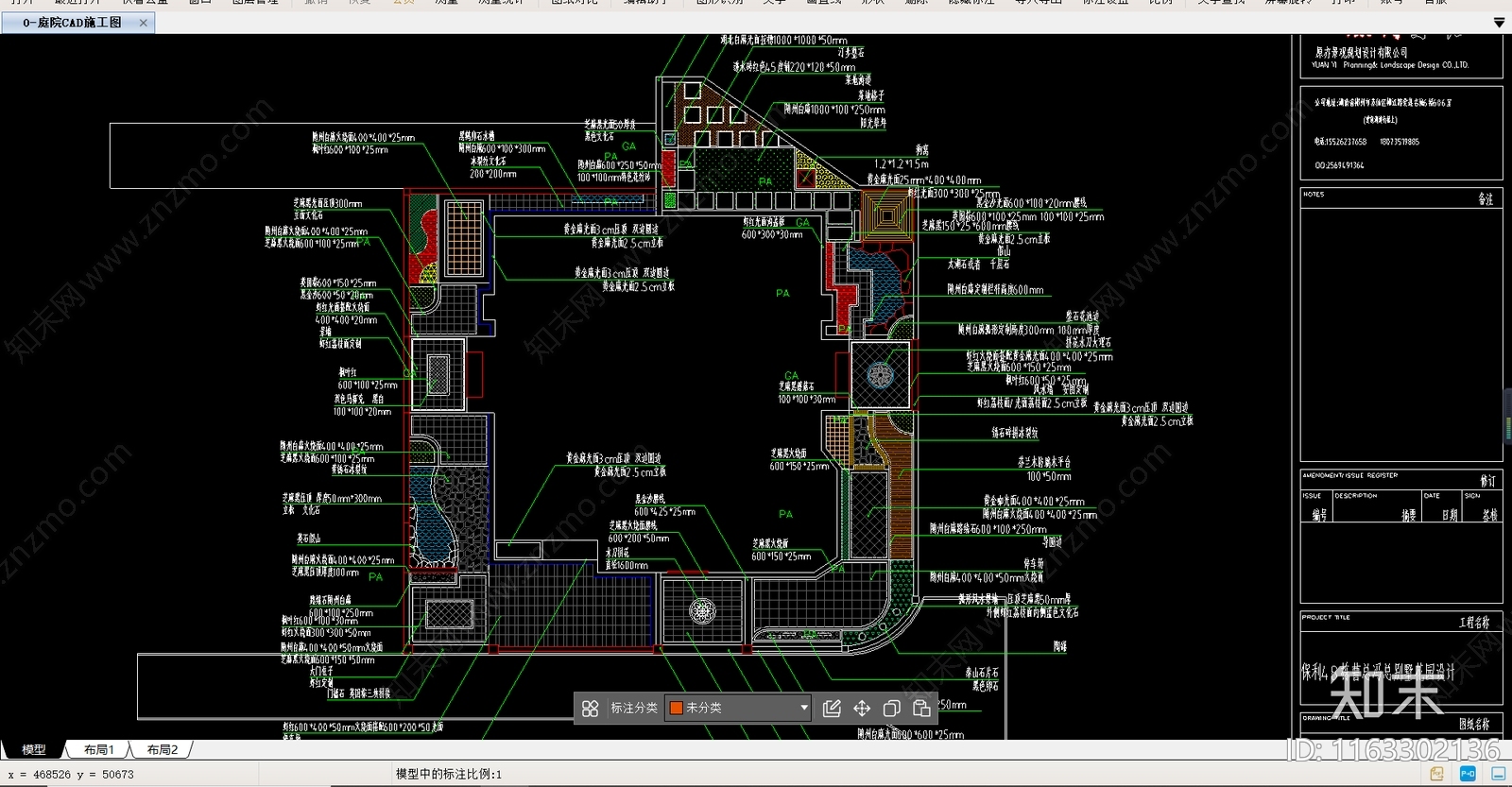Open the 布局2 layout tab

pos(163,749)
